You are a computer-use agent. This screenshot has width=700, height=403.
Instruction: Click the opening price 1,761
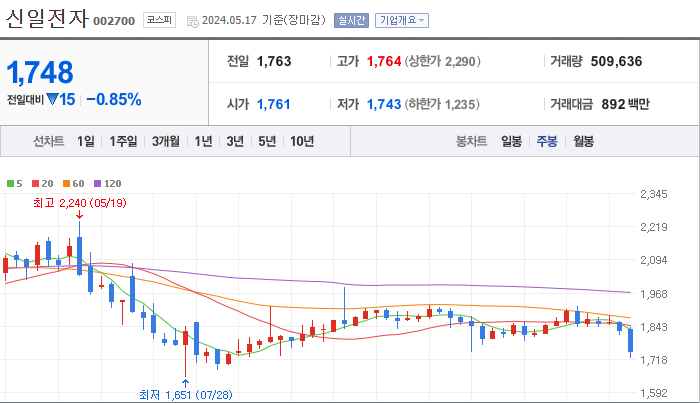pos(274,104)
